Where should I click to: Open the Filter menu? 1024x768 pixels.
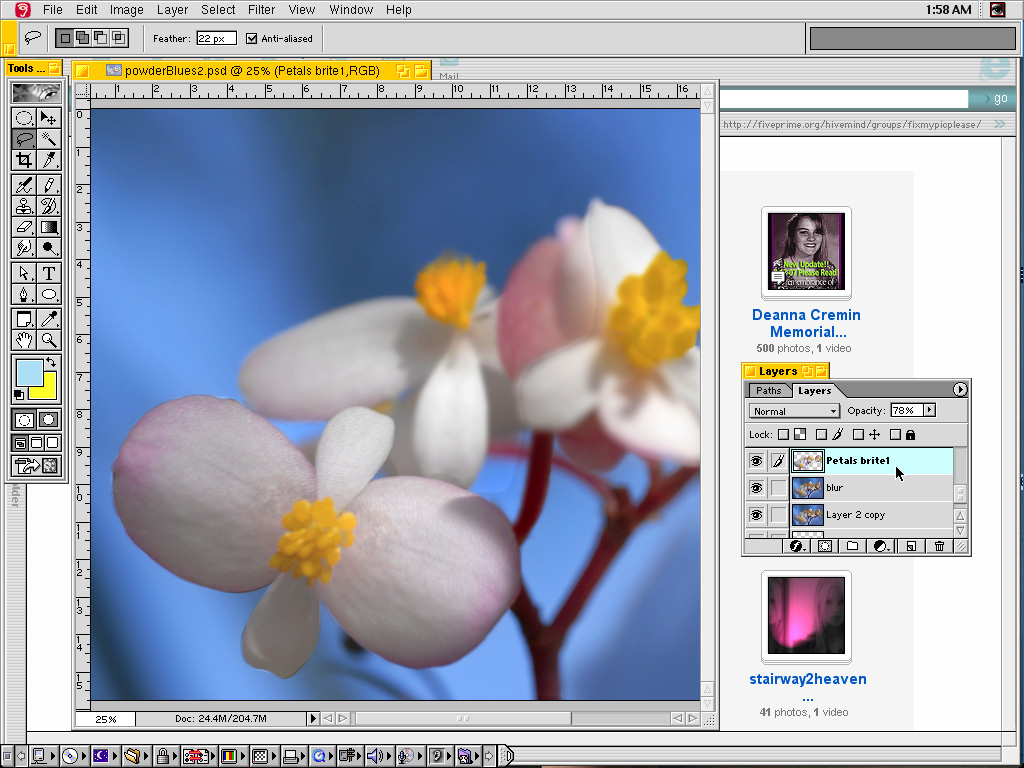click(x=261, y=10)
